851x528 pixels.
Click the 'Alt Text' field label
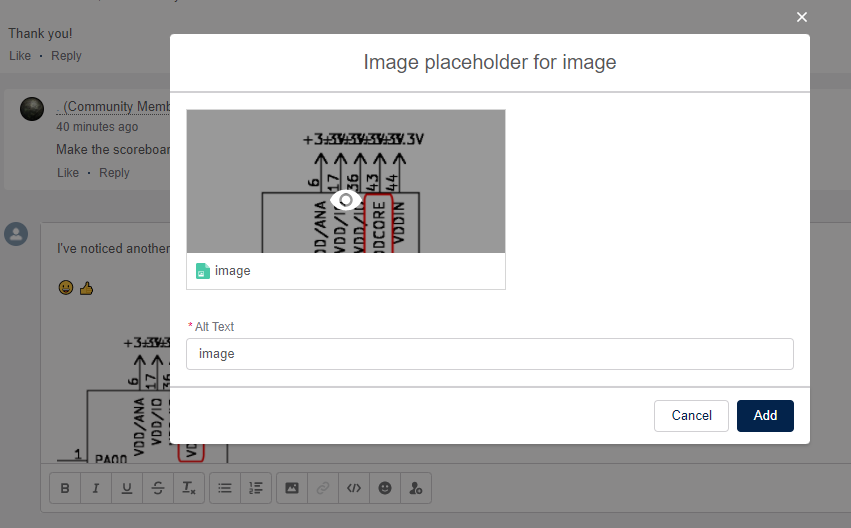(214, 327)
